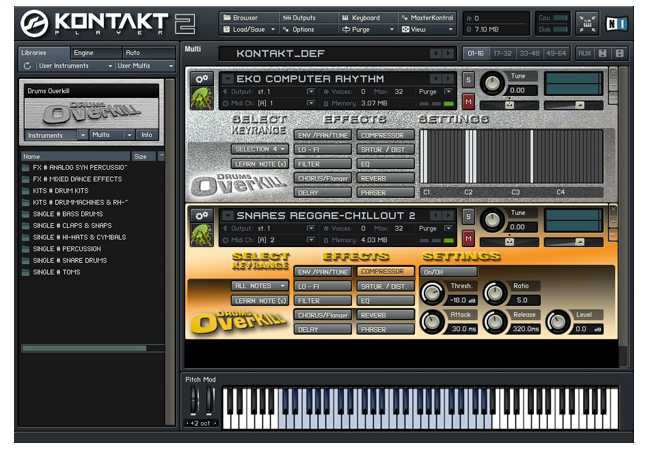This screenshot has height=452, width=645.
Task: Open the Load/Save menu
Action: (249, 29)
